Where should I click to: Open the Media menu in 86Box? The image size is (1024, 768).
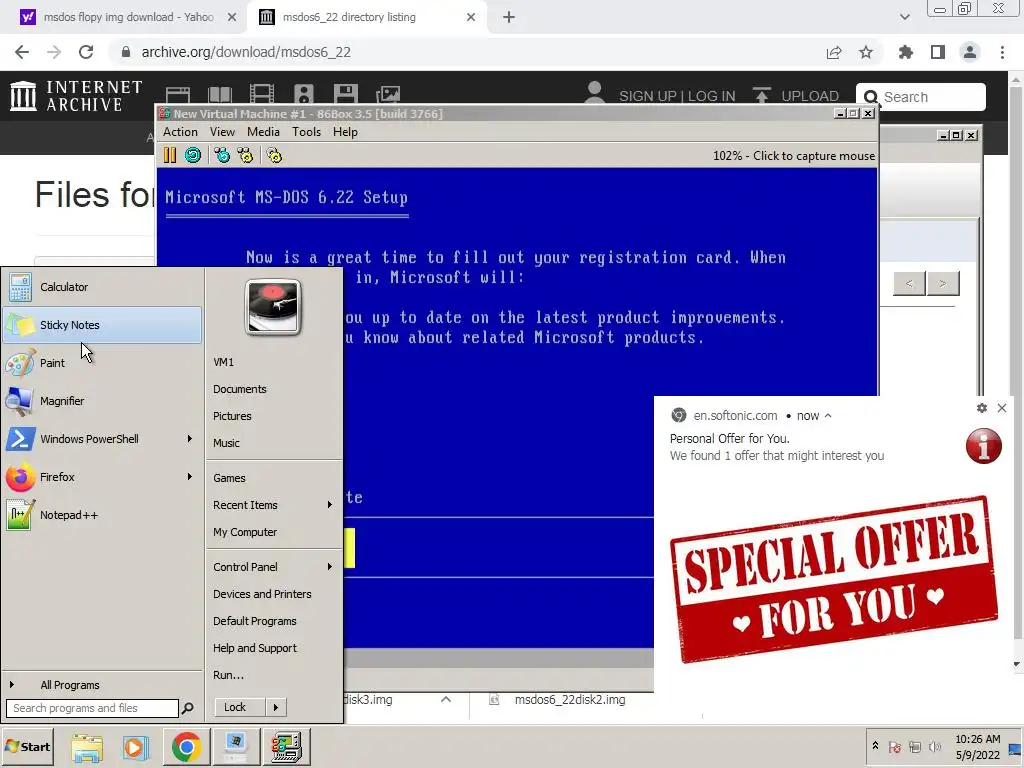pyautogui.click(x=263, y=132)
